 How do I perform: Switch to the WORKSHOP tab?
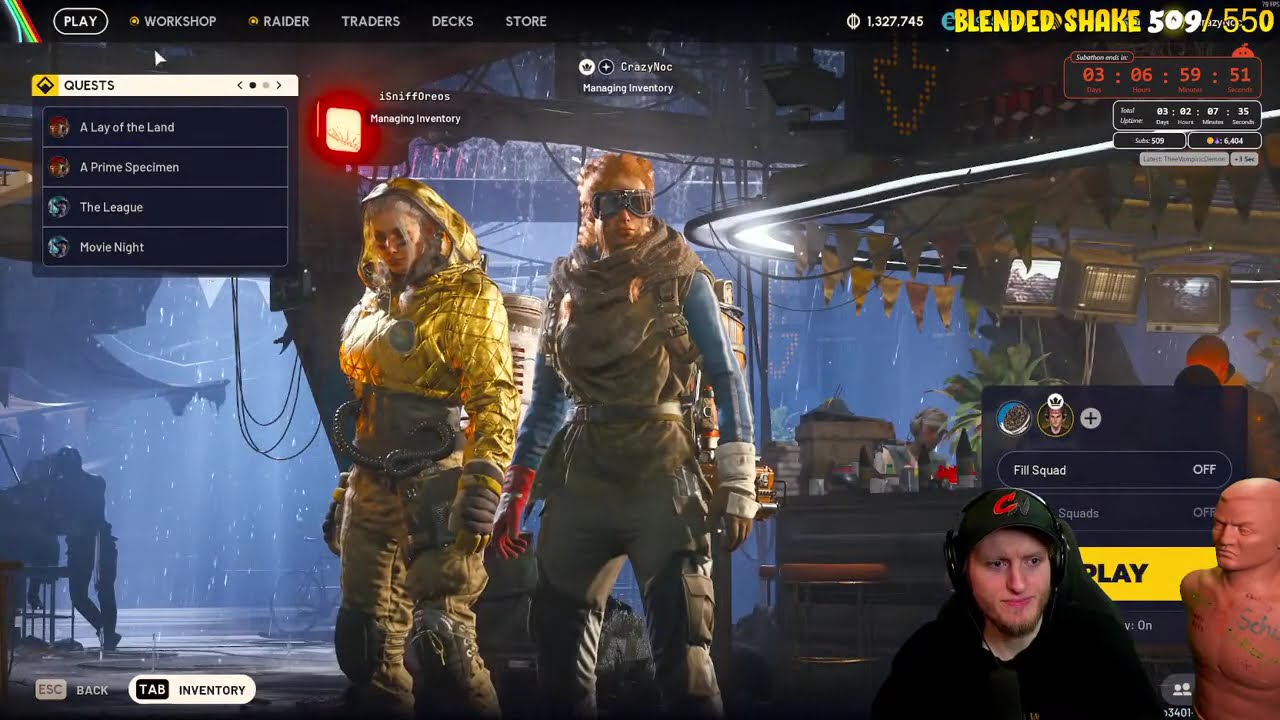180,21
